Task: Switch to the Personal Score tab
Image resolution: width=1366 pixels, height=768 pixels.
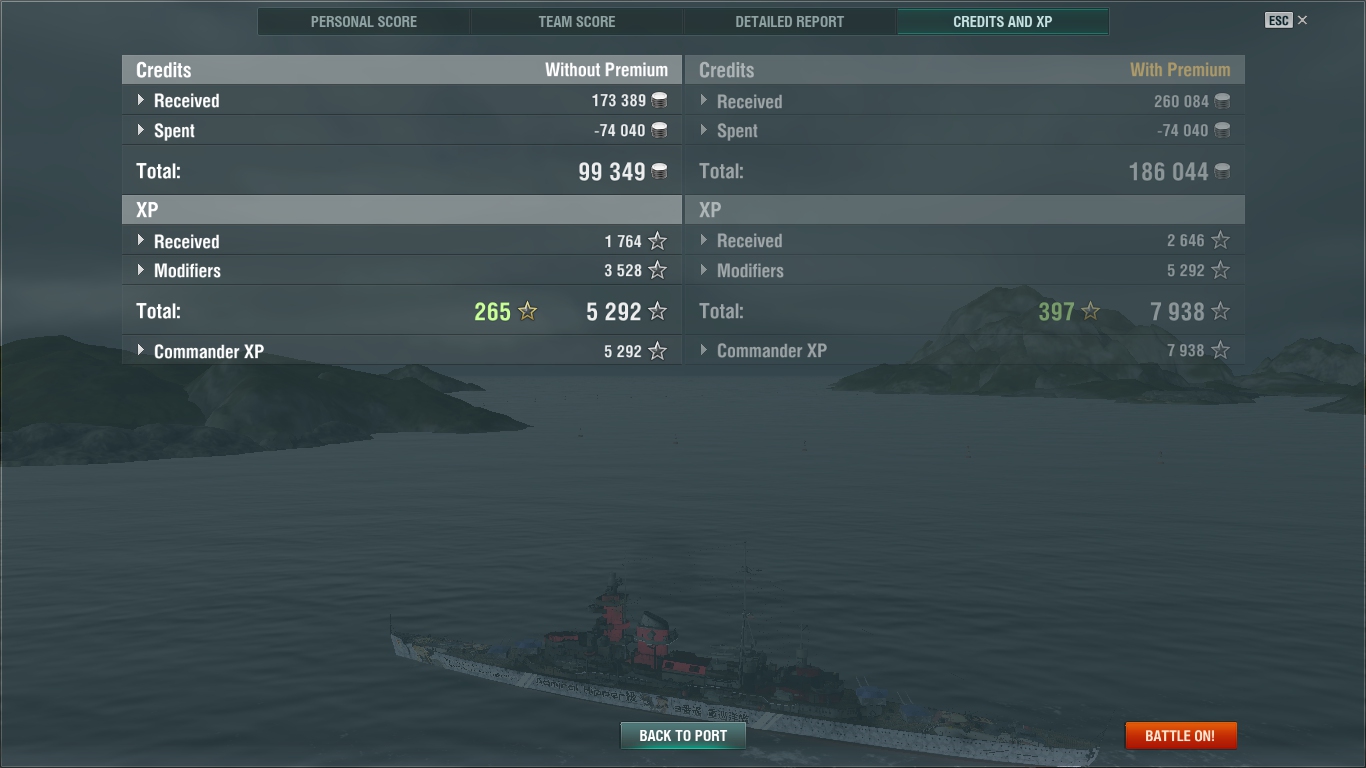Action: (x=364, y=21)
